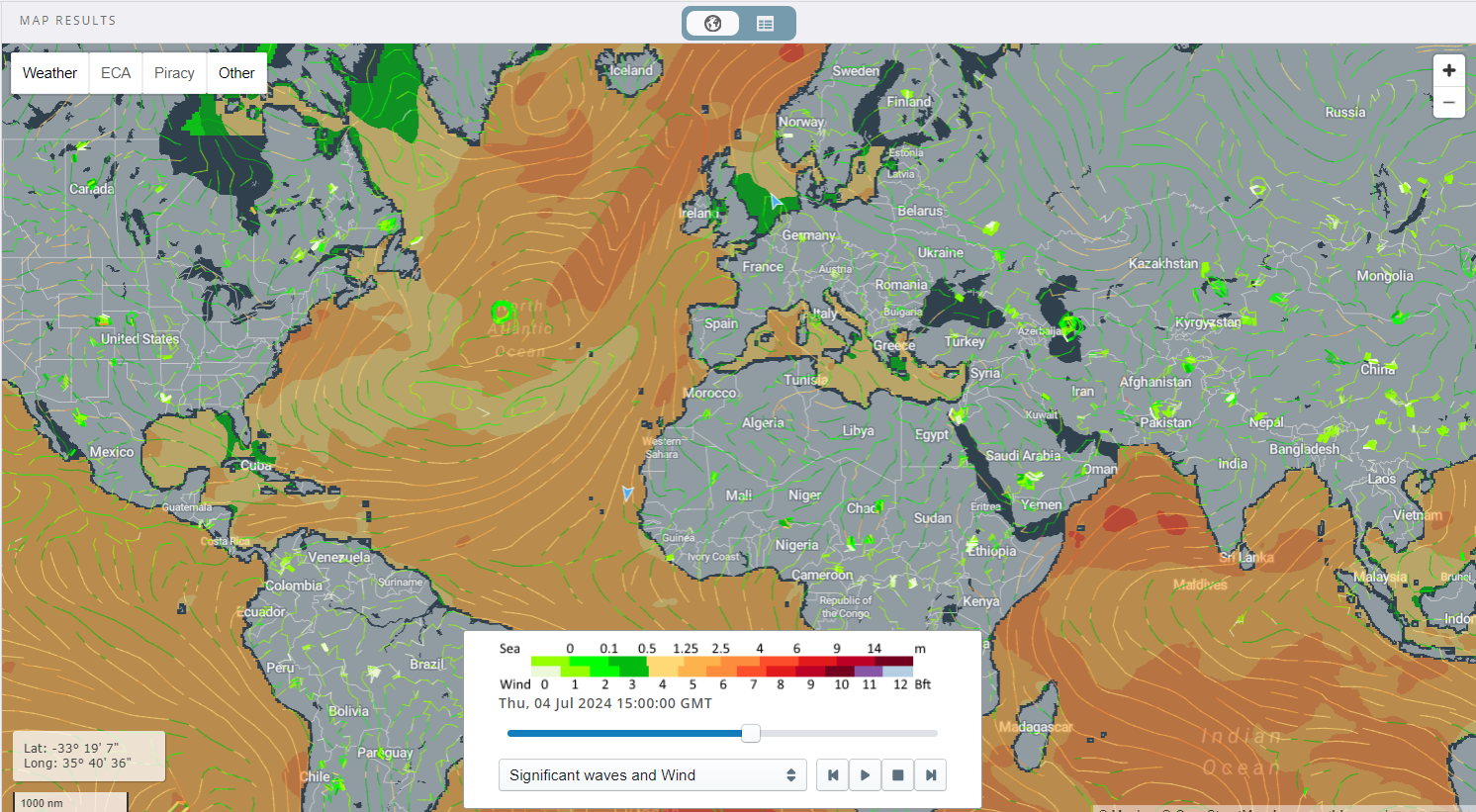This screenshot has height=812, width=1476.
Task: Switch to the table list view
Action: pyautogui.click(x=765, y=23)
